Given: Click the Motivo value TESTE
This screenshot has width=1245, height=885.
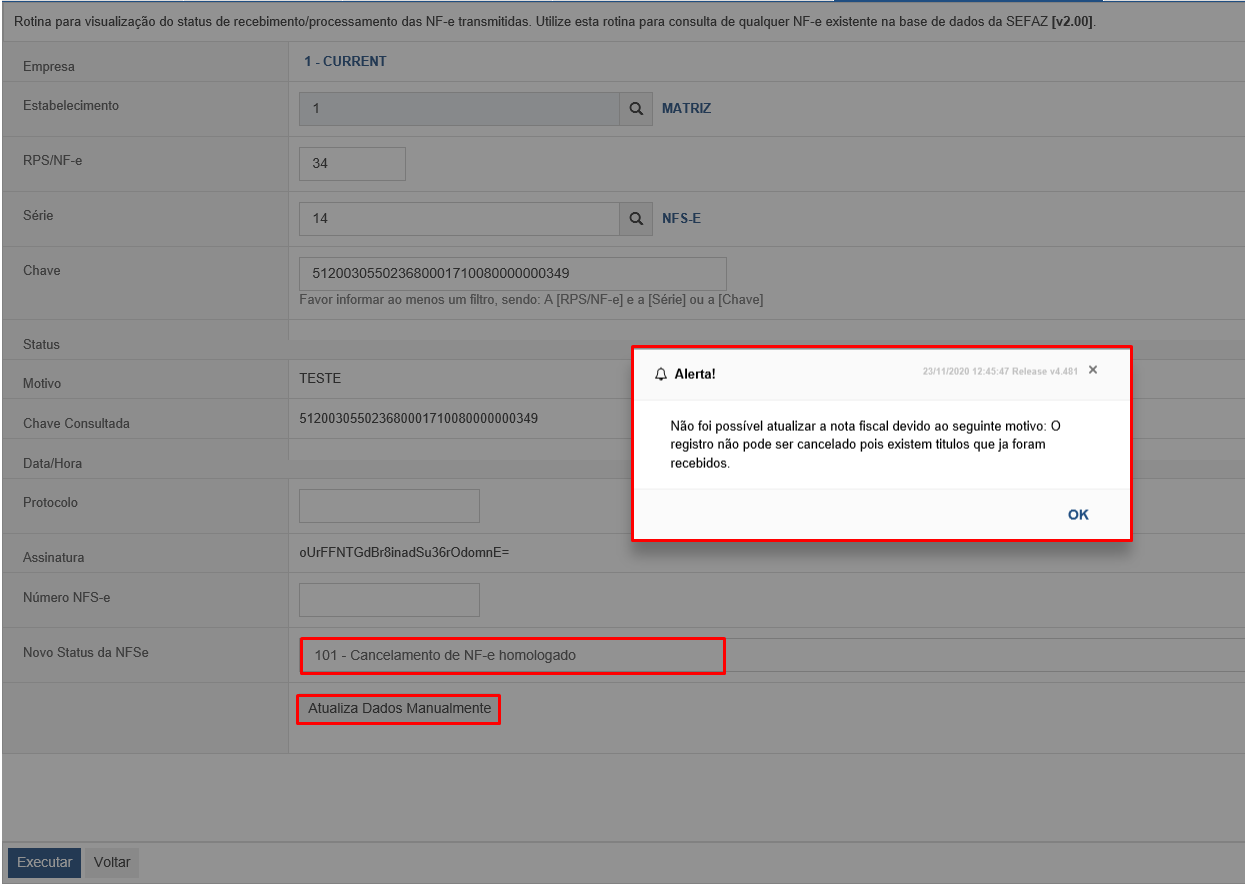Looking at the screenshot, I should [320, 379].
